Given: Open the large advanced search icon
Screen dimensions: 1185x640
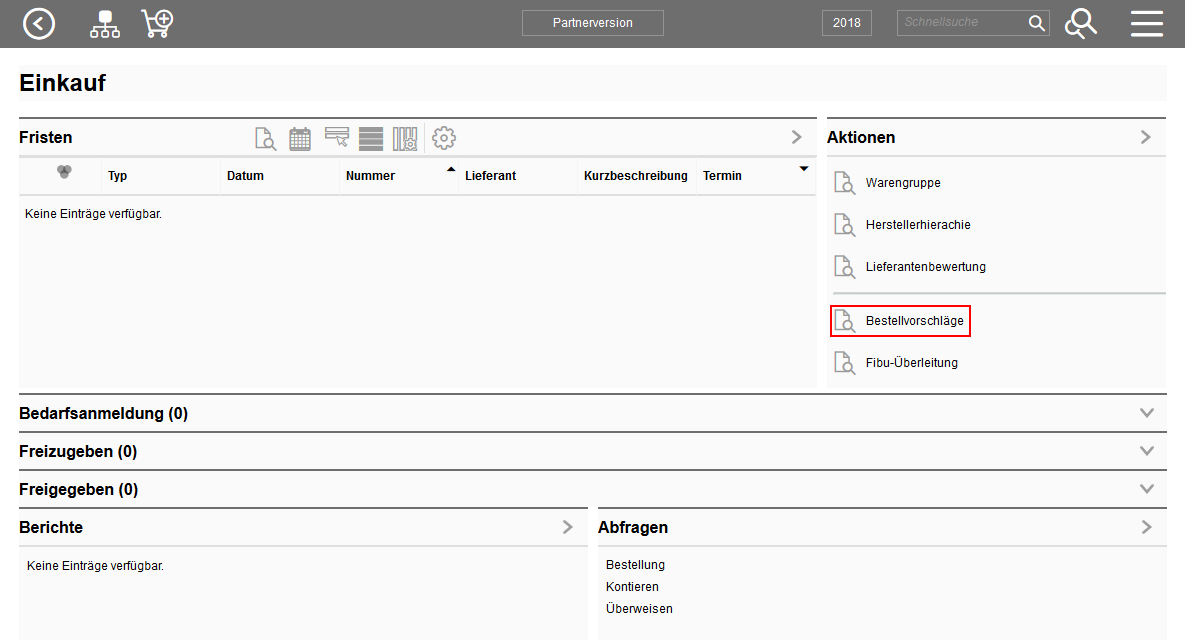Looking at the screenshot, I should (x=1081, y=24).
